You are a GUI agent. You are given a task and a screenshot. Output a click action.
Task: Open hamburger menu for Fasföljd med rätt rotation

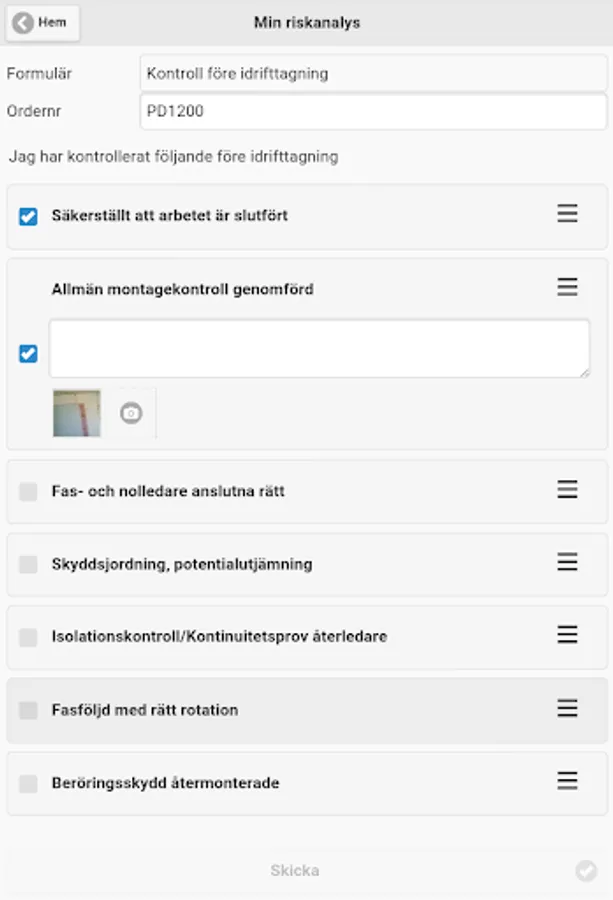567,709
